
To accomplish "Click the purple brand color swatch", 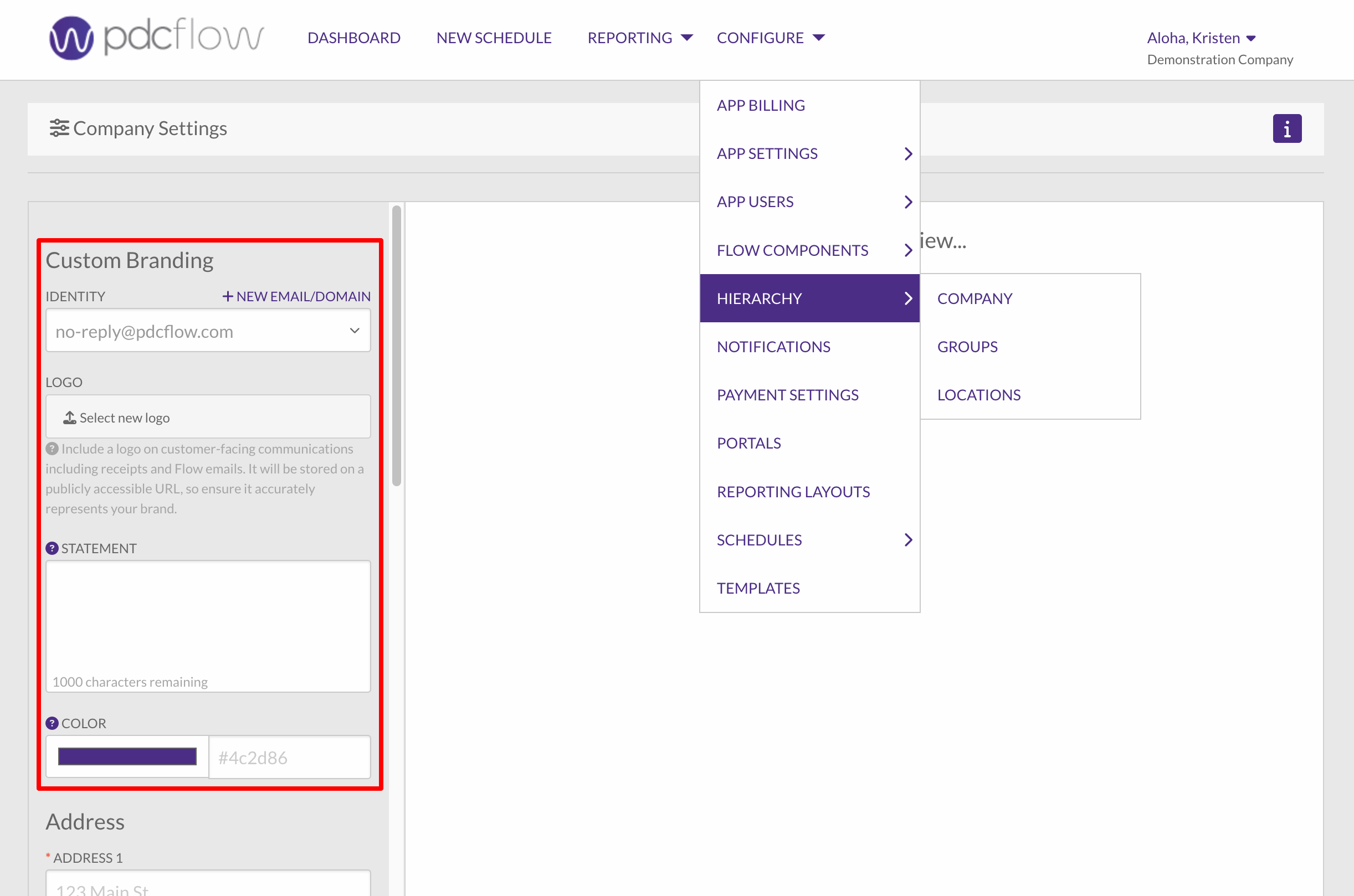I will click(x=127, y=756).
